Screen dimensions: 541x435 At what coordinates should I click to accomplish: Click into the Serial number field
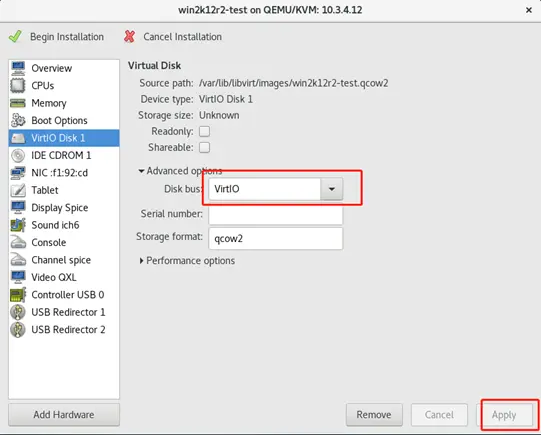[x=276, y=214]
